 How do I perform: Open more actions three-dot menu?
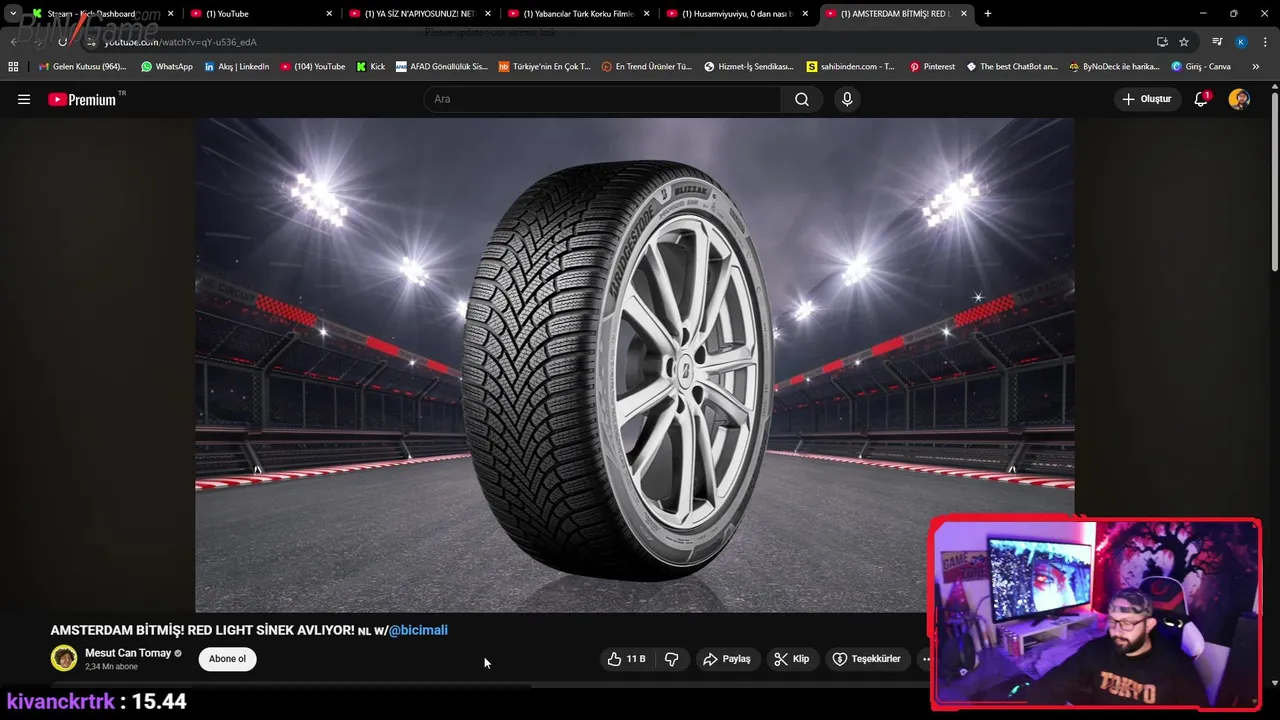[926, 659]
